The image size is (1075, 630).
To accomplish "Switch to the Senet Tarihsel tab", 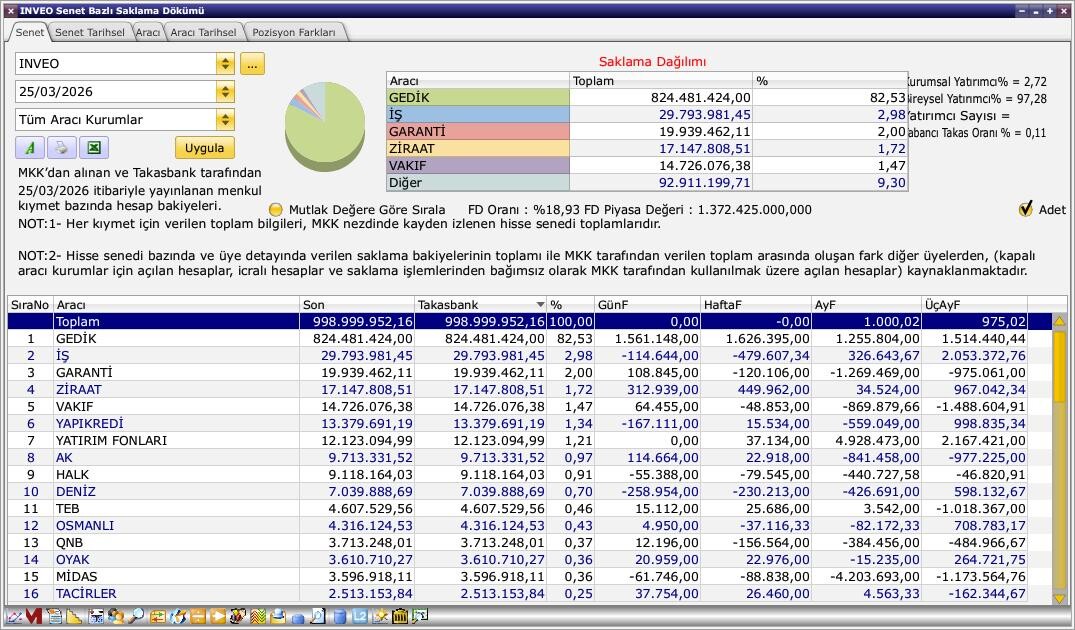I will tap(89, 32).
